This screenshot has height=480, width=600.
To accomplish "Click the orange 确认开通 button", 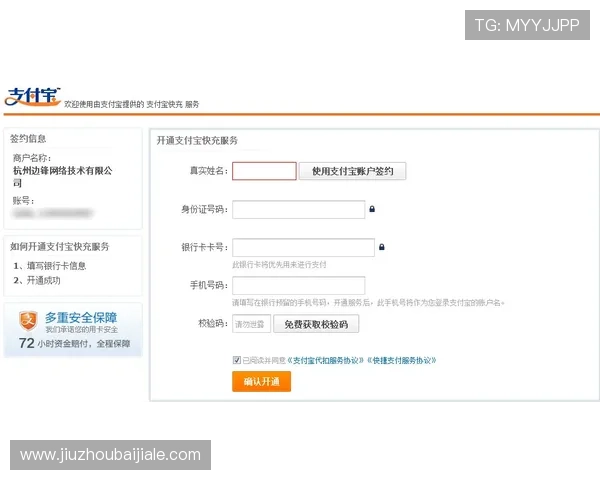I will 261,382.
